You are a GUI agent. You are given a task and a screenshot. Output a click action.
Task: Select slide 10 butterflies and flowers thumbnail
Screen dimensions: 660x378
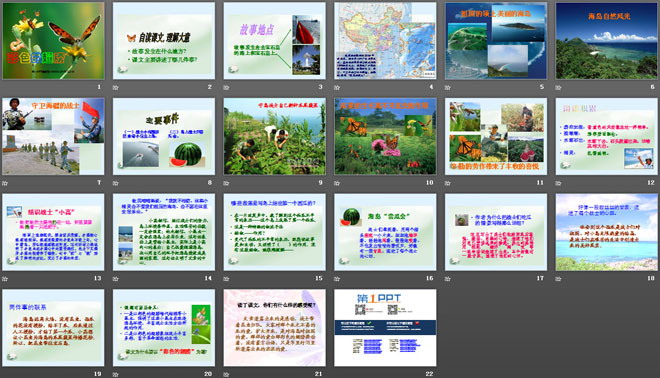[x=385, y=136]
